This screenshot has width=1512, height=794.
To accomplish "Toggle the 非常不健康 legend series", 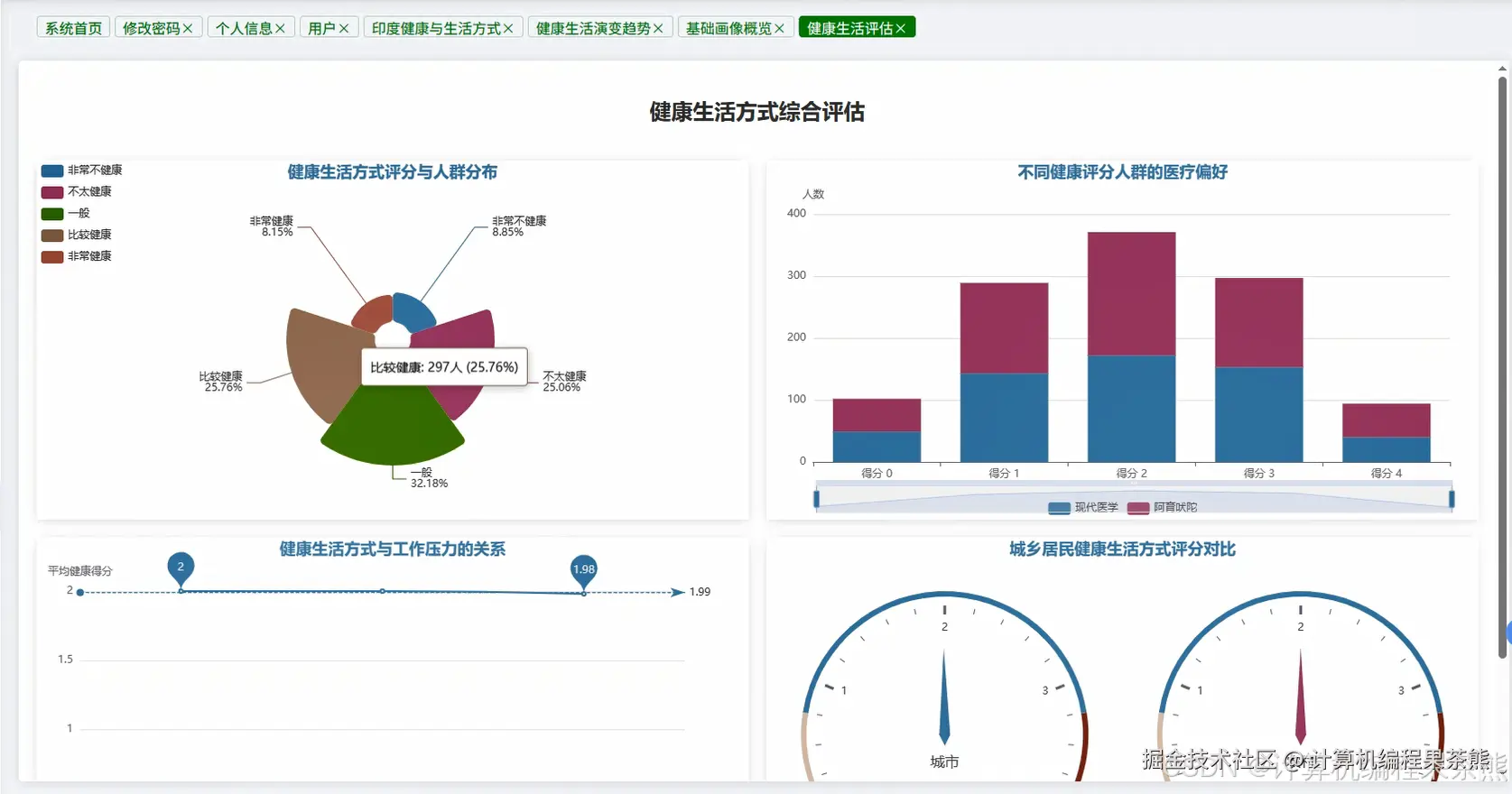I will (82, 171).
